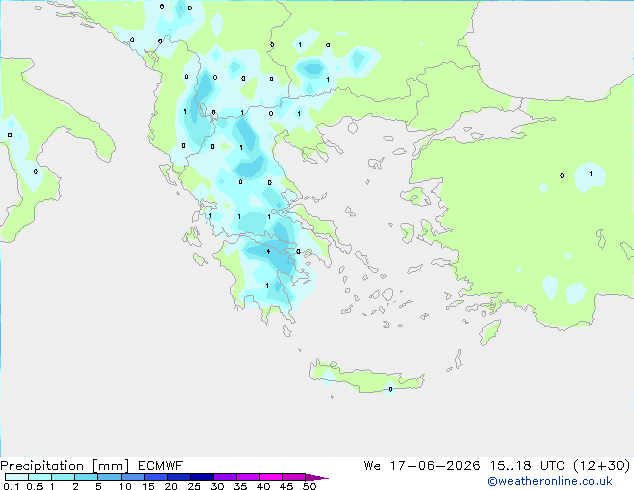Click the legend value "2"
Image resolution: width=634 pixels, height=490 pixels.
click(x=75, y=486)
